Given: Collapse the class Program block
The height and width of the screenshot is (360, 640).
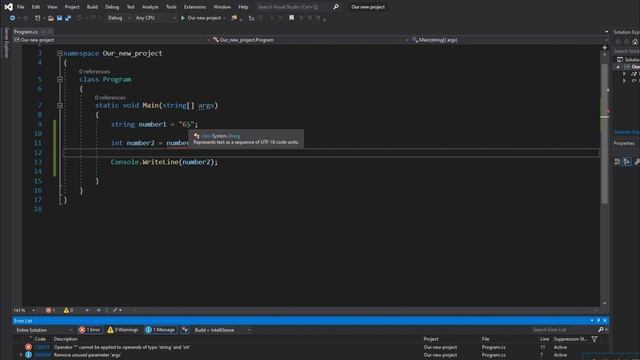Looking at the screenshot, I should 60,79.
